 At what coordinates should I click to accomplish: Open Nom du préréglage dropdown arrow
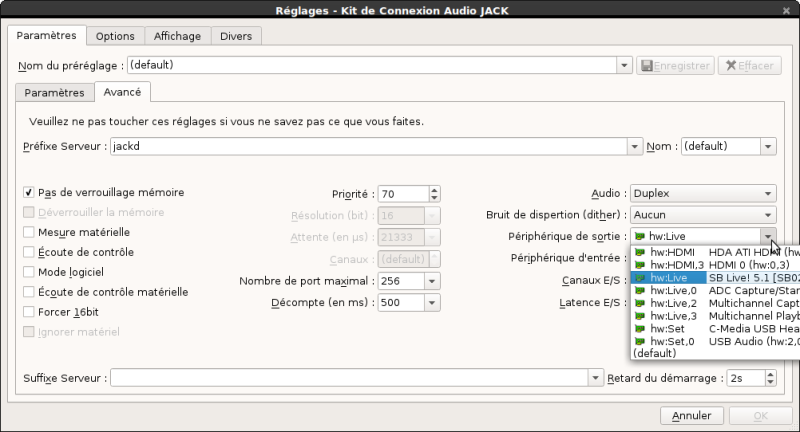pyautogui.click(x=624, y=65)
